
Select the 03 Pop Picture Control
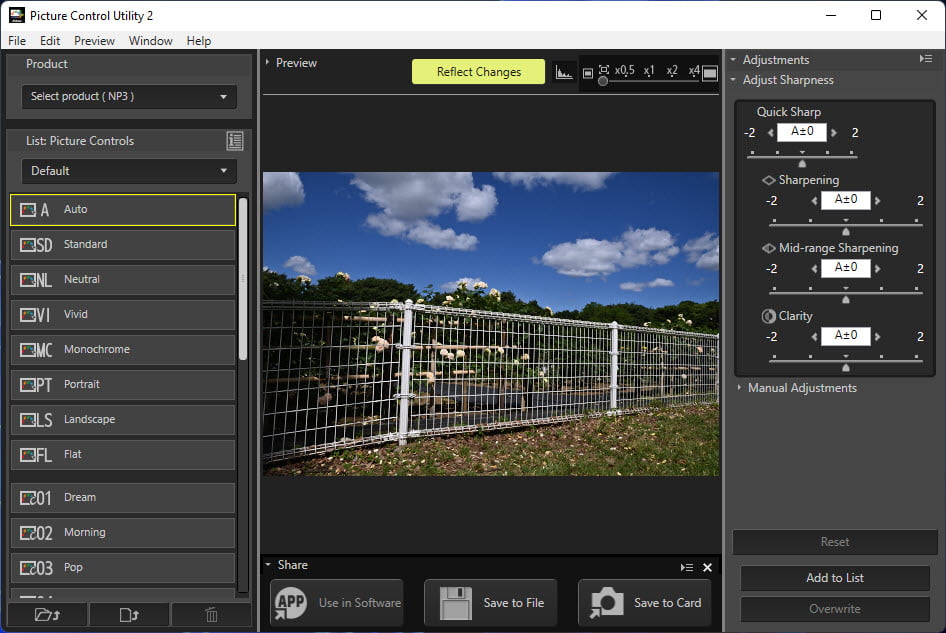[x=123, y=568]
